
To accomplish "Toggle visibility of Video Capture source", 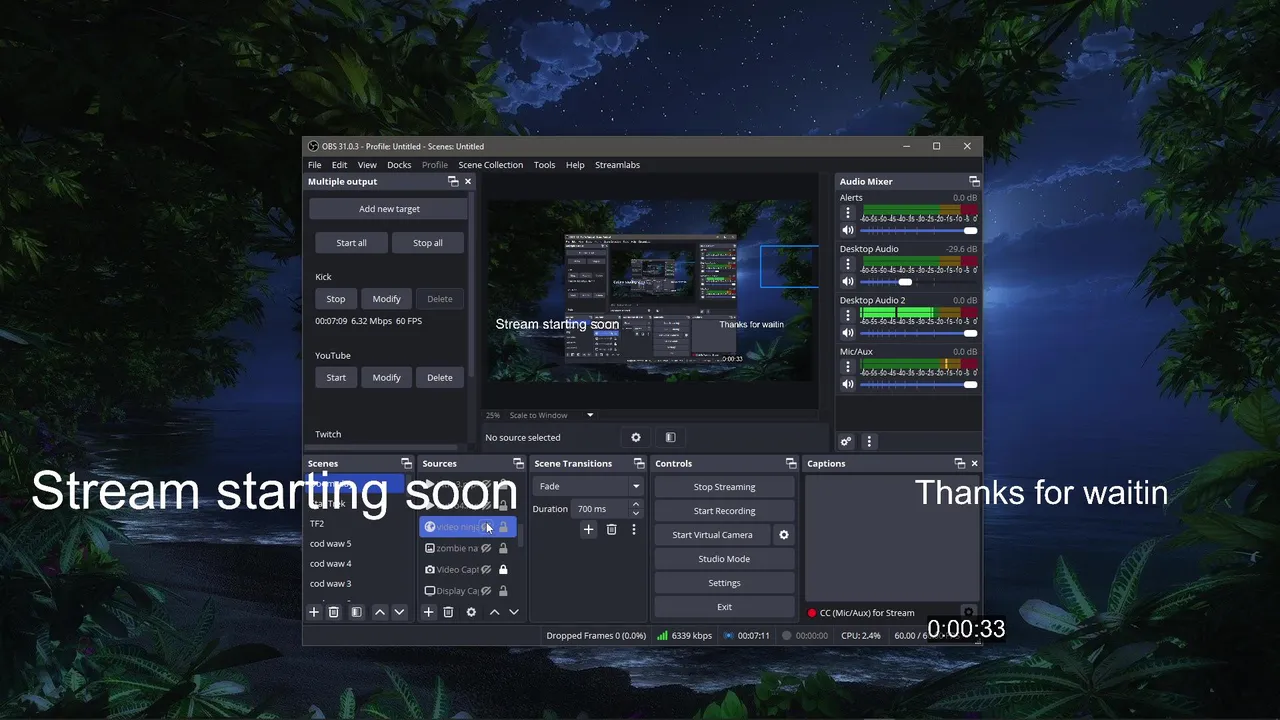I will (486, 570).
